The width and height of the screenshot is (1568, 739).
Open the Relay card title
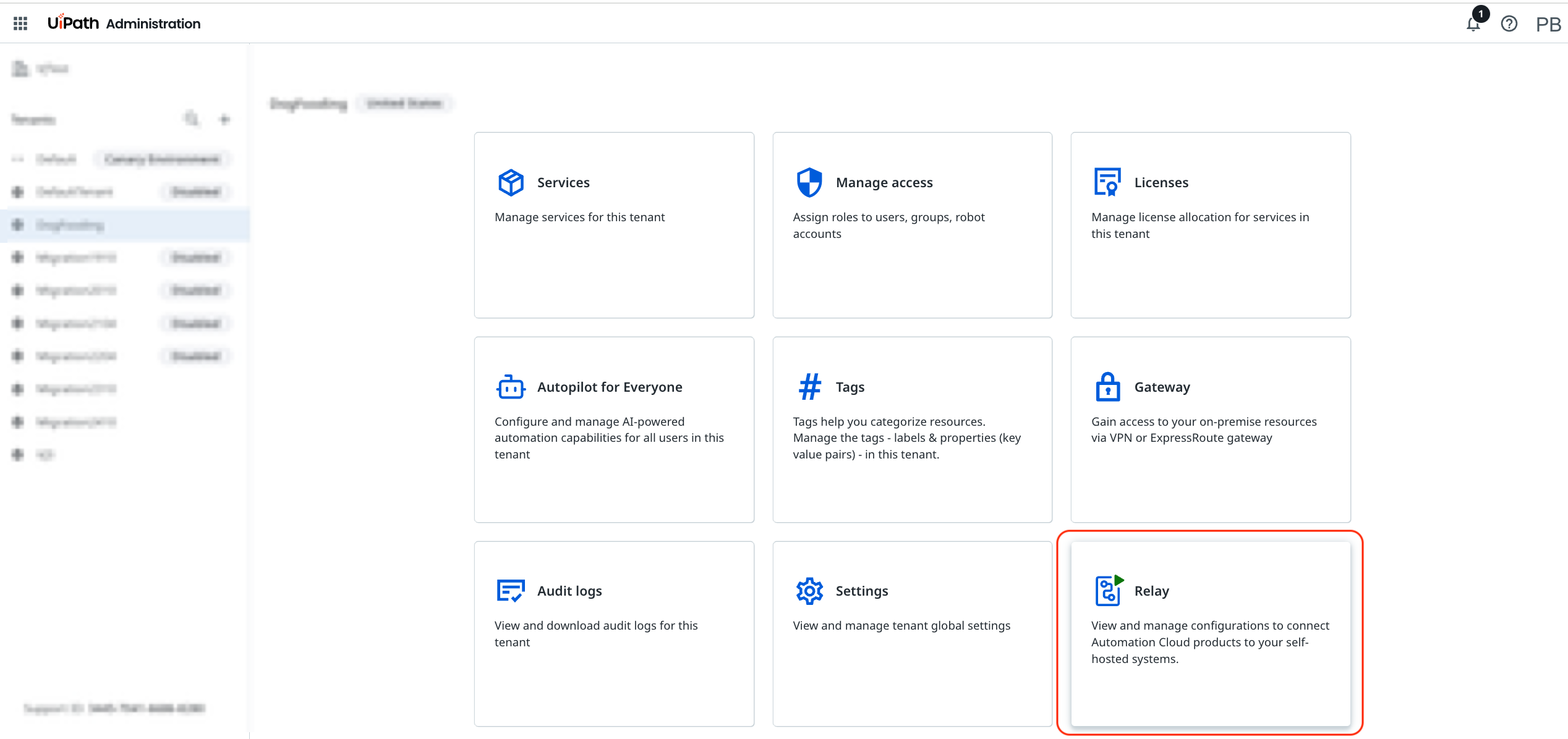click(1151, 591)
